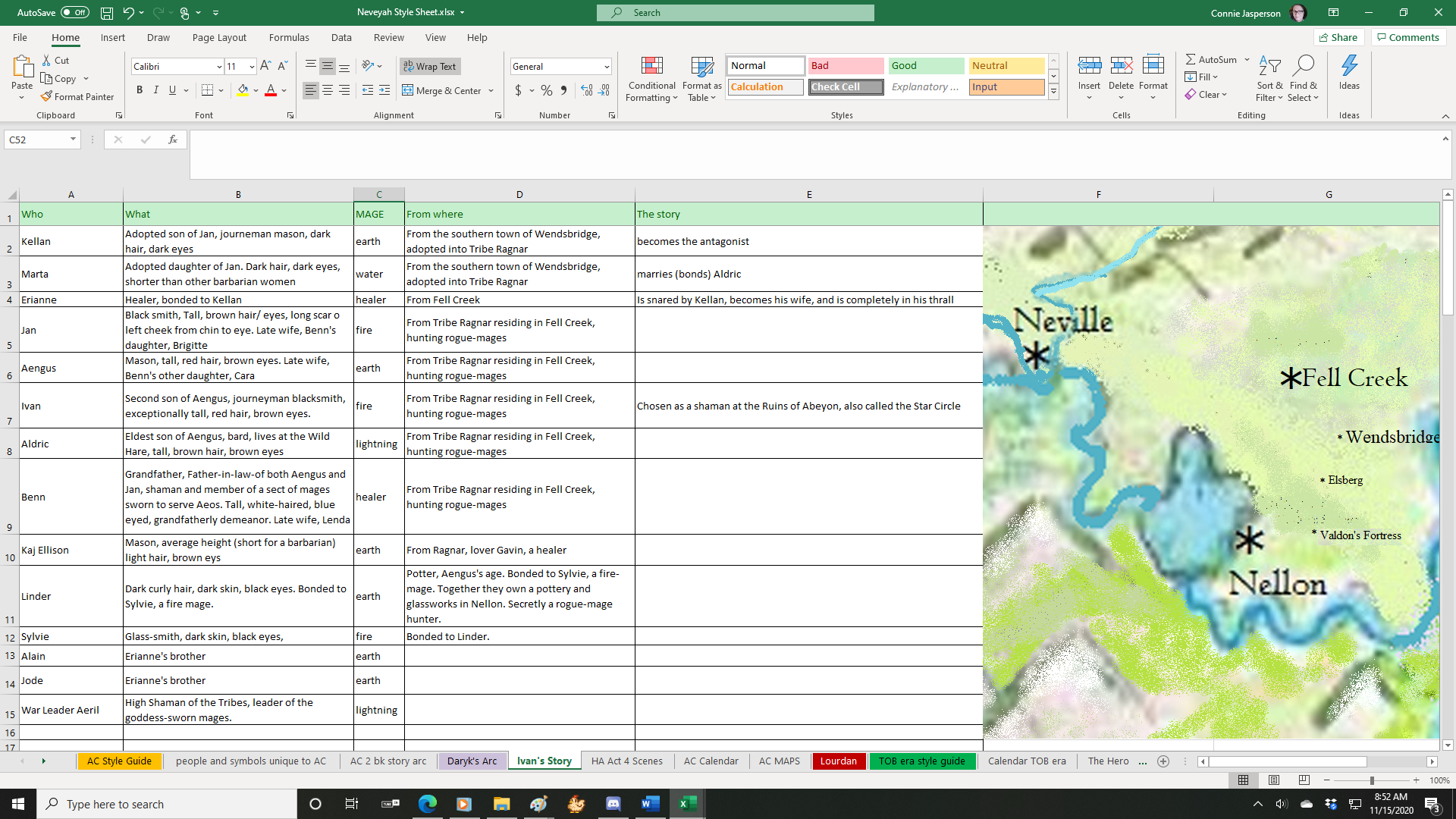The height and width of the screenshot is (819, 1456).
Task: Open Microsoft Edge from the taskbar
Action: [x=427, y=804]
